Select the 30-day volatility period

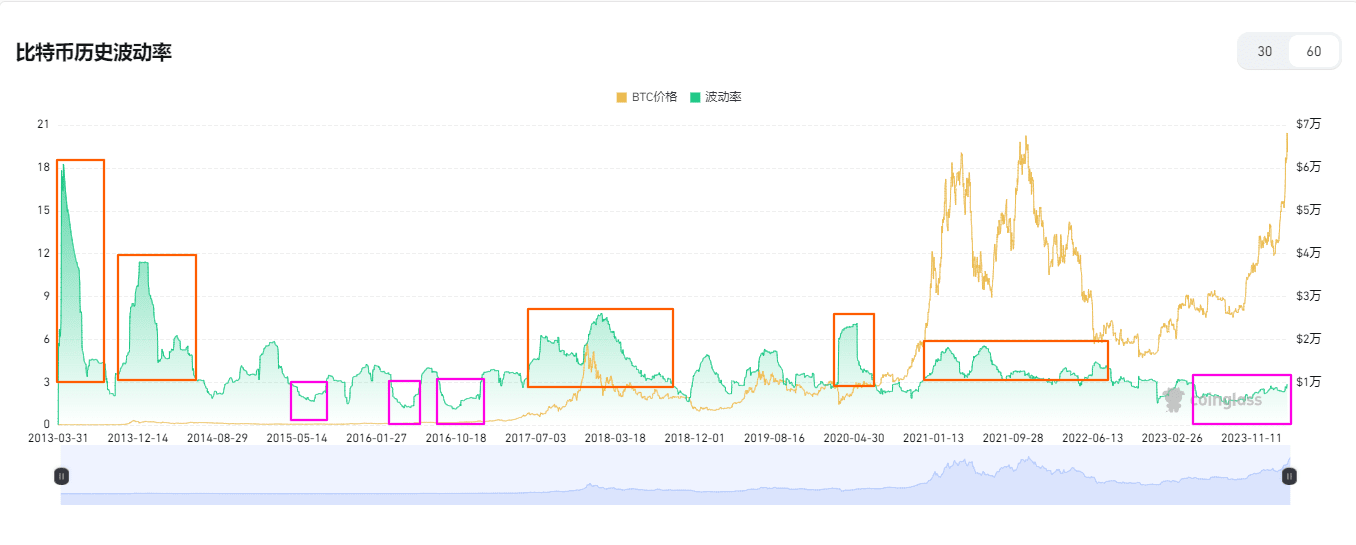coord(1265,51)
